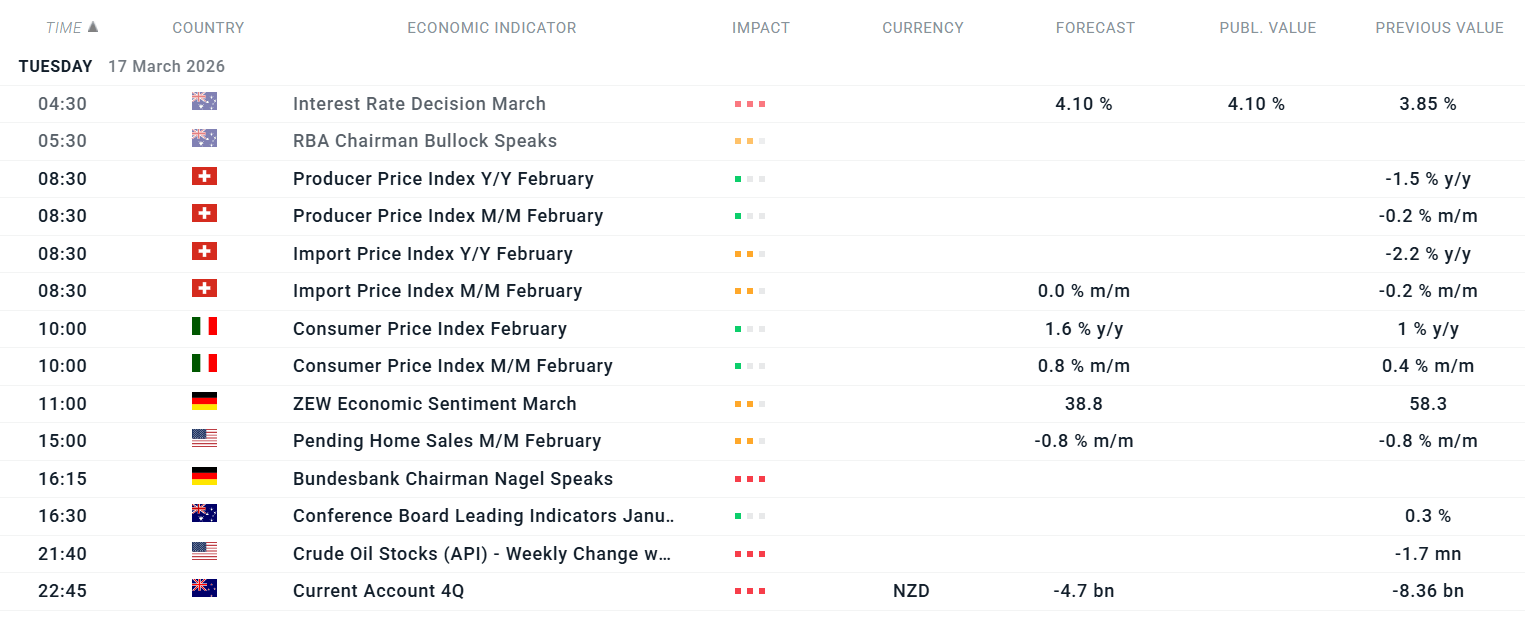Click New Zealand flag beside Current Account 4Q
The image size is (1525, 628).
pos(204,589)
